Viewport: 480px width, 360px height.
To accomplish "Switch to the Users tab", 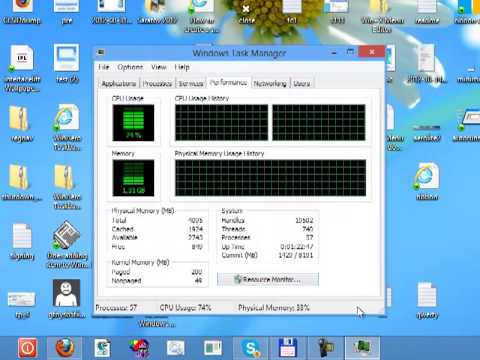I will pyautogui.click(x=302, y=83).
